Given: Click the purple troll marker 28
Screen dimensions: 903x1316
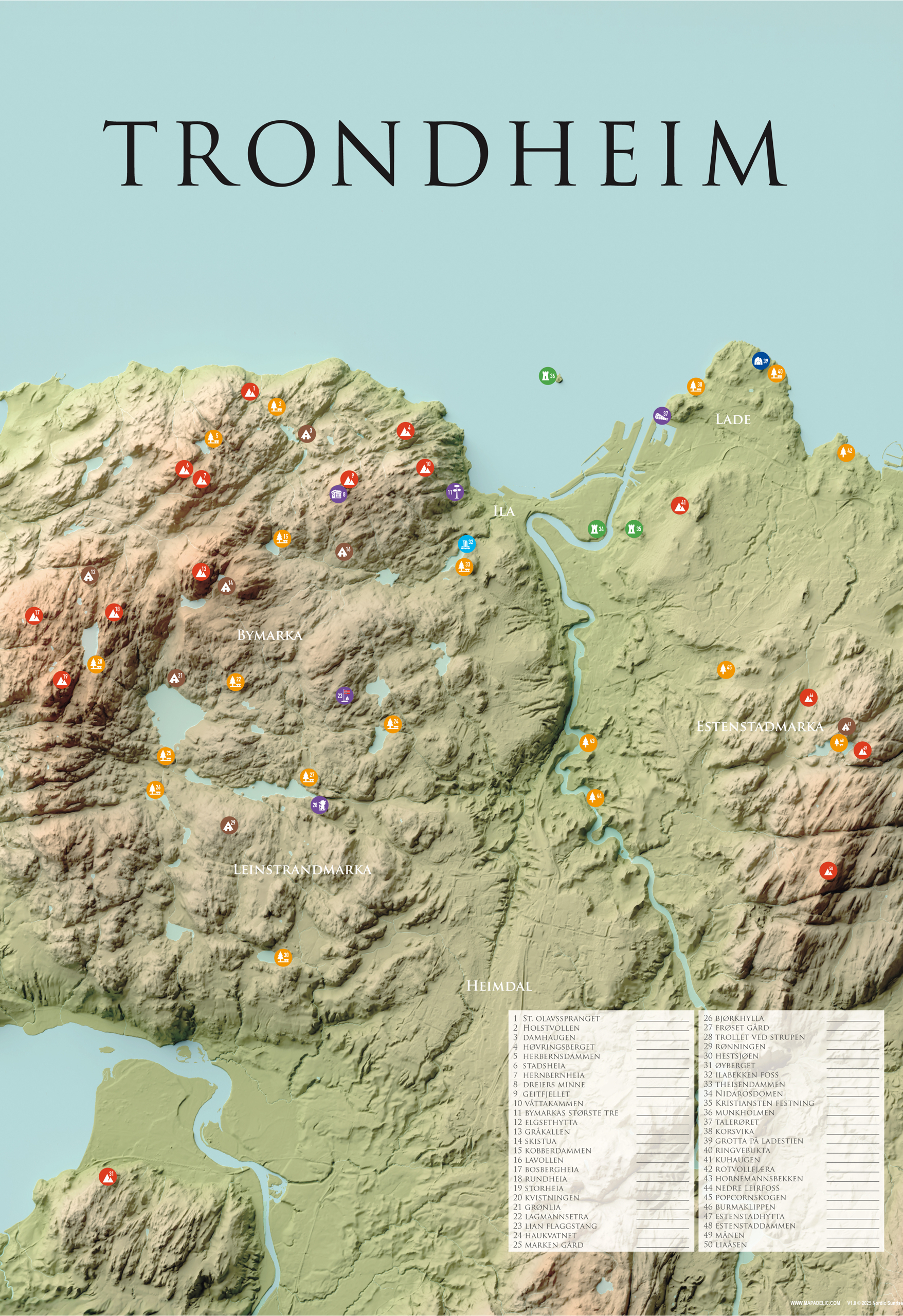Looking at the screenshot, I should coord(319,805).
